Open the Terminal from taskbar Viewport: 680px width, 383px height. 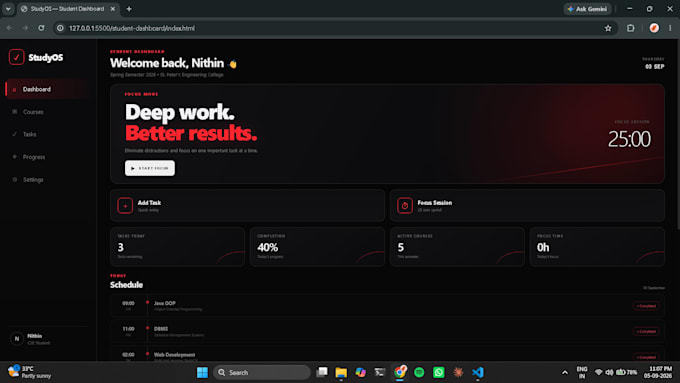380,373
